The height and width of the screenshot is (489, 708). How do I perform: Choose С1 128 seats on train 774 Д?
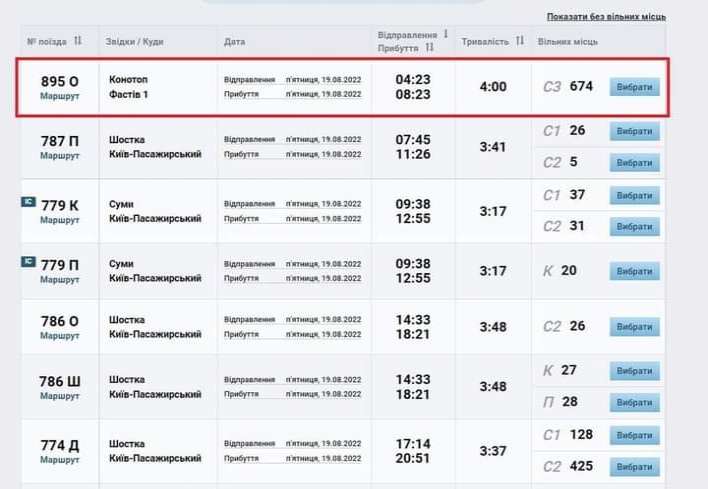[634, 435]
